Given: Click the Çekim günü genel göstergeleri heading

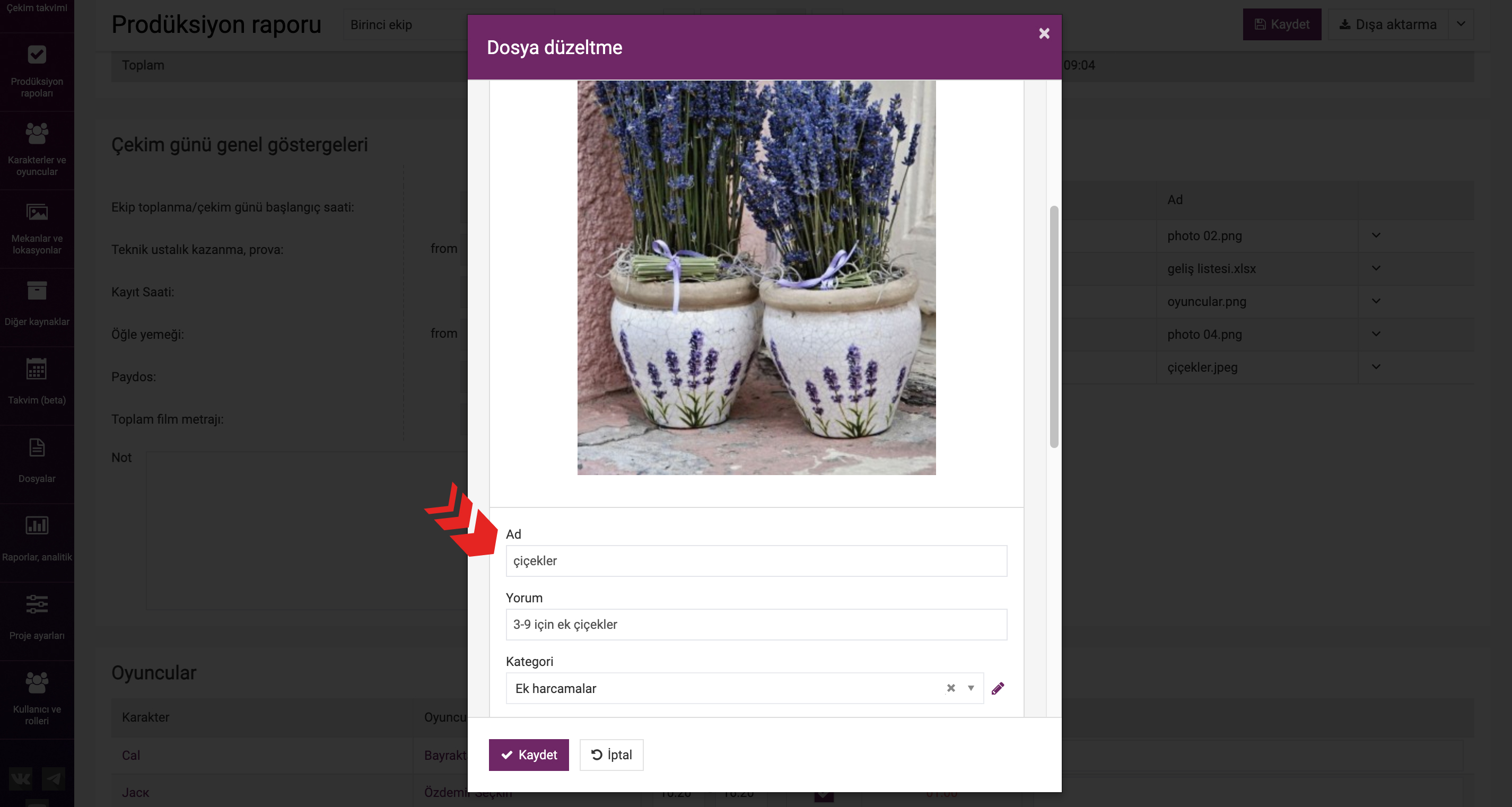Looking at the screenshot, I should [x=240, y=144].
